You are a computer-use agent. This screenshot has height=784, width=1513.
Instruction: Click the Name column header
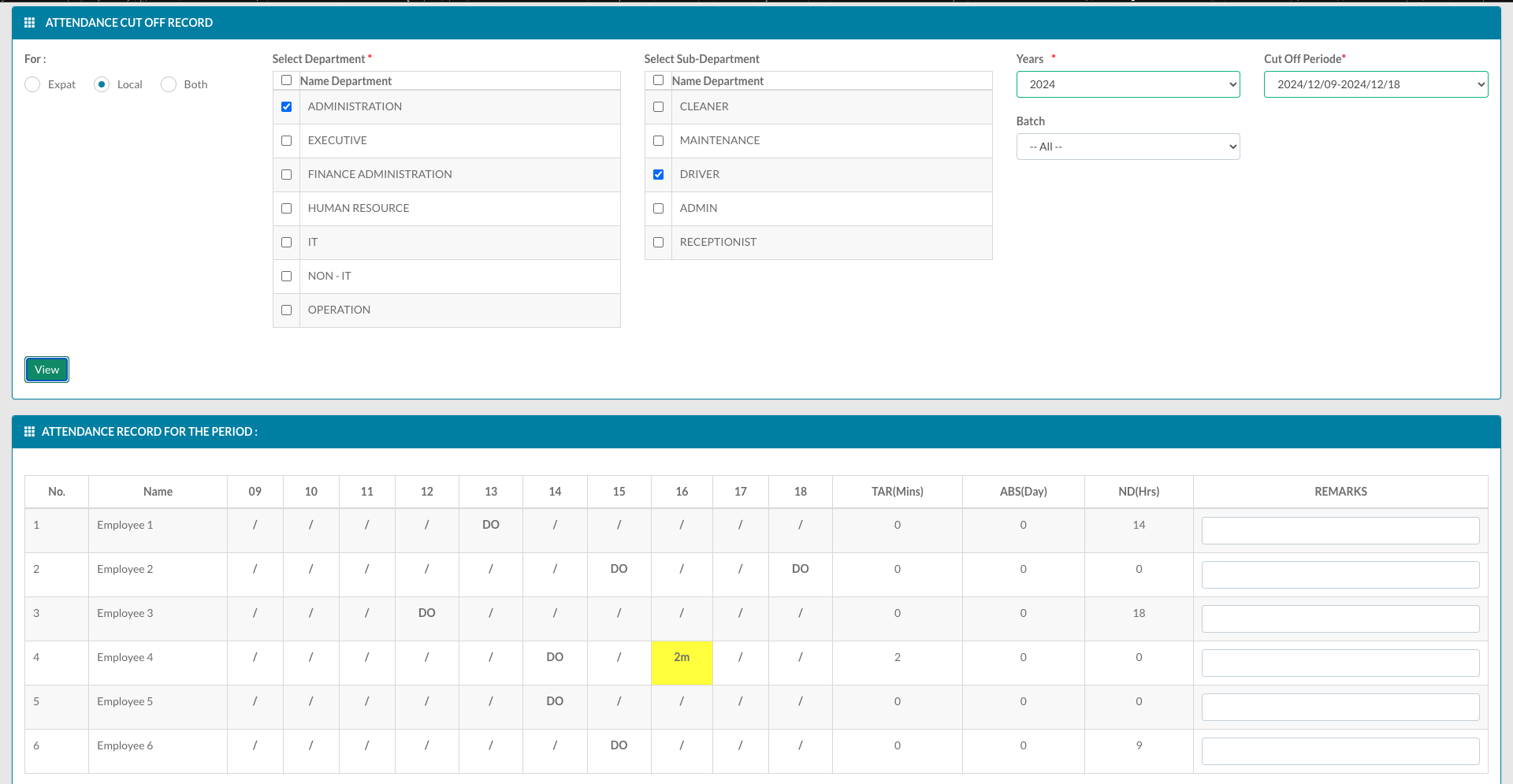point(158,492)
